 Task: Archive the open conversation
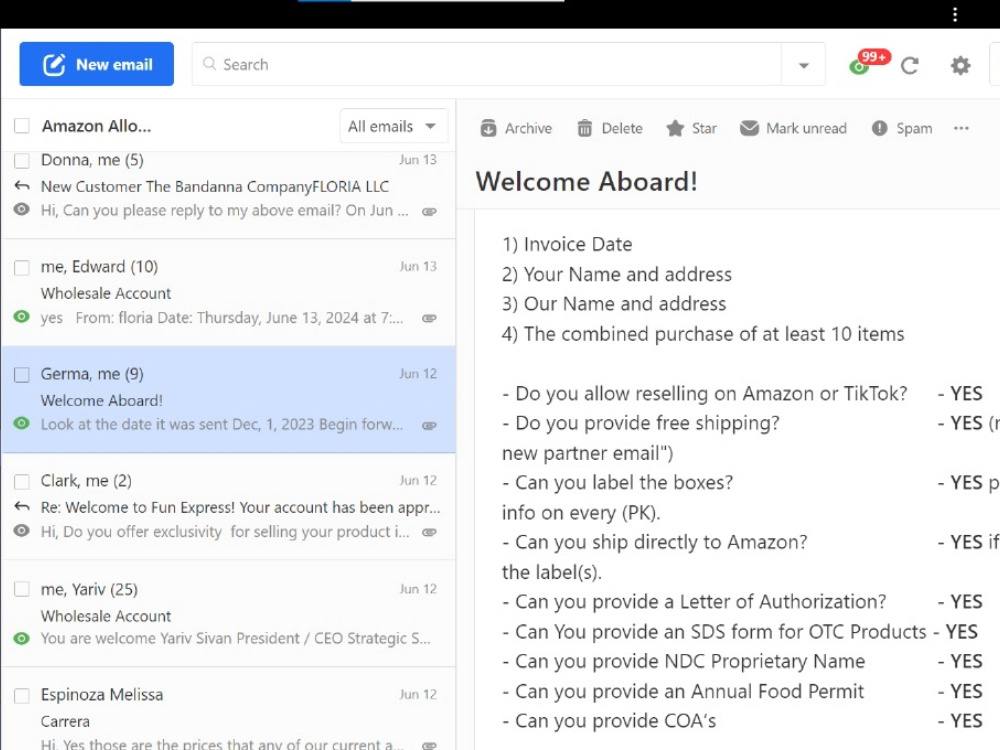(x=516, y=128)
